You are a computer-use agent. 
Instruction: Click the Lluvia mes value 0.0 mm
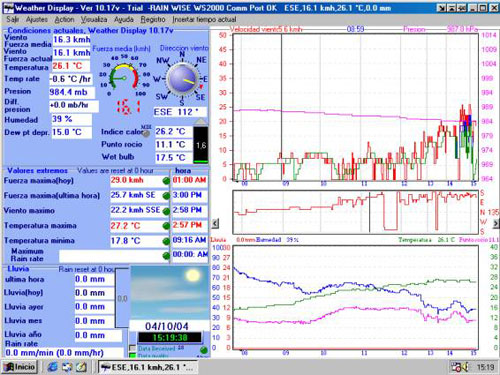[94, 321]
